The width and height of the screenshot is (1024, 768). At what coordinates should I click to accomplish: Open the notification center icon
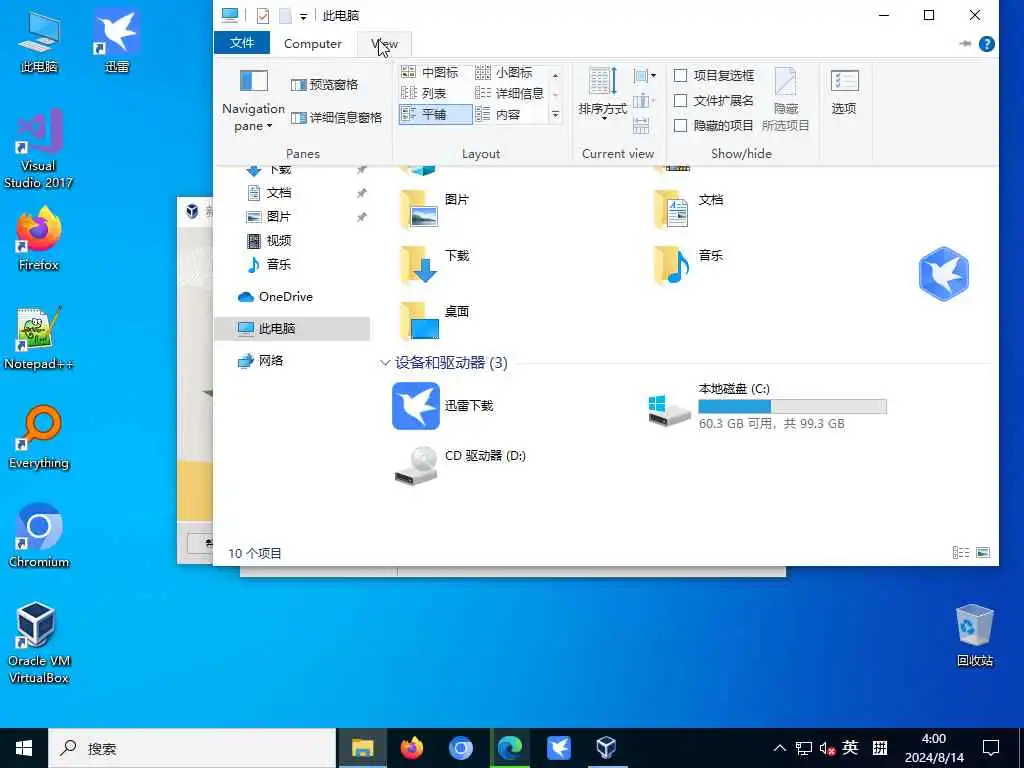[991, 748]
